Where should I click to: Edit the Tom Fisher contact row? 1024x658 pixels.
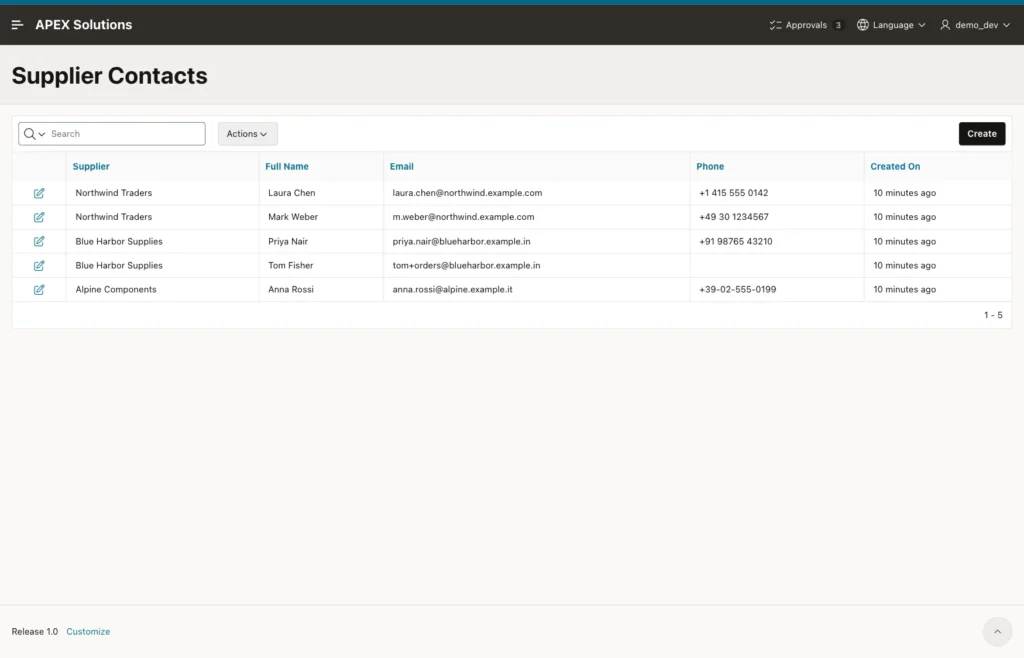[x=39, y=266]
